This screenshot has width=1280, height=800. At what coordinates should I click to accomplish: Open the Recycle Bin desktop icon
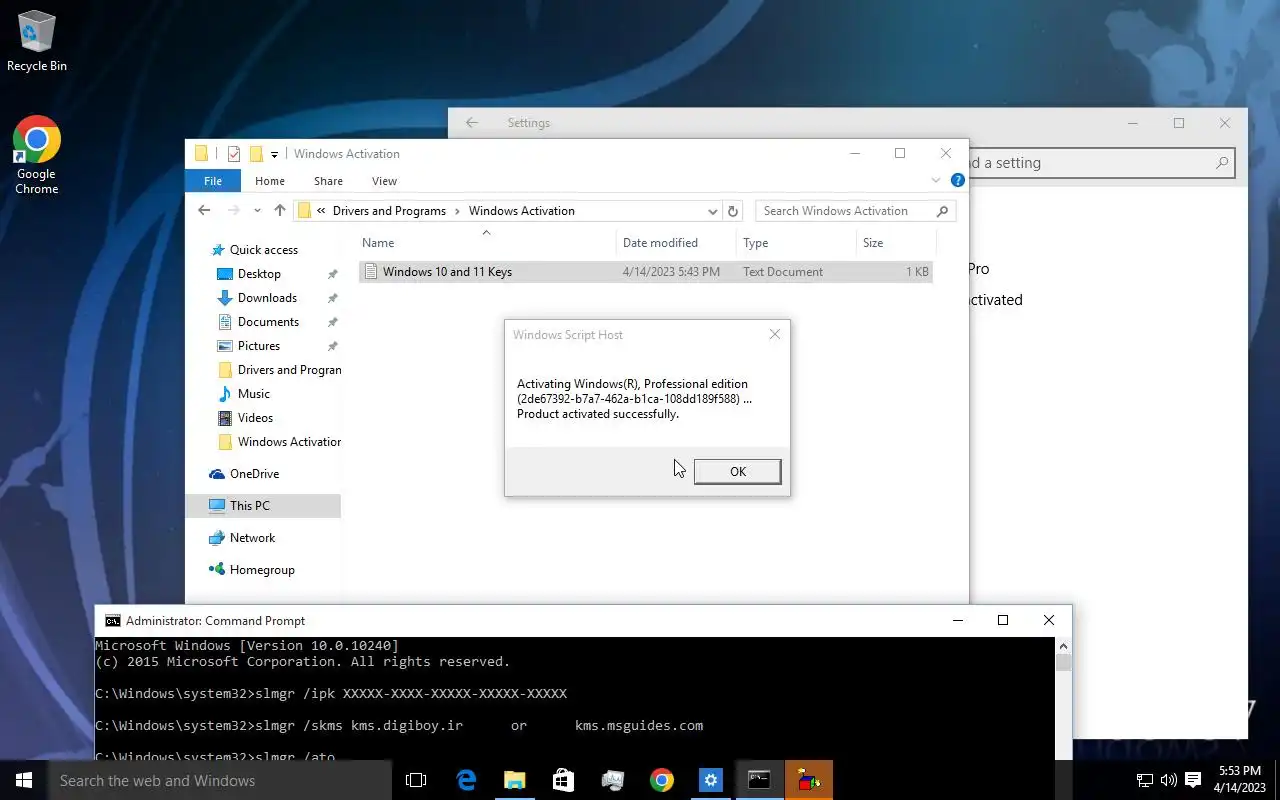37,41
